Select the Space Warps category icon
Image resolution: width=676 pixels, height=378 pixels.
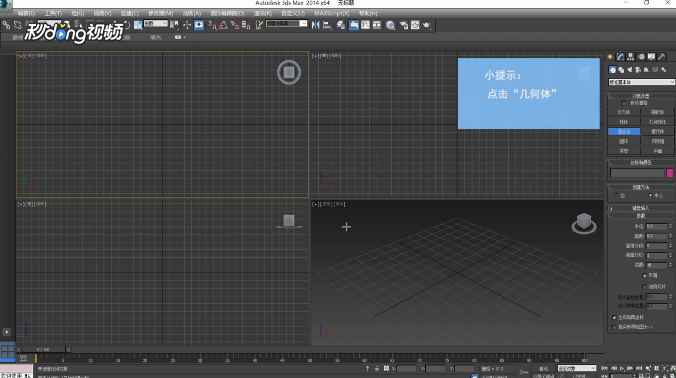tap(655, 70)
